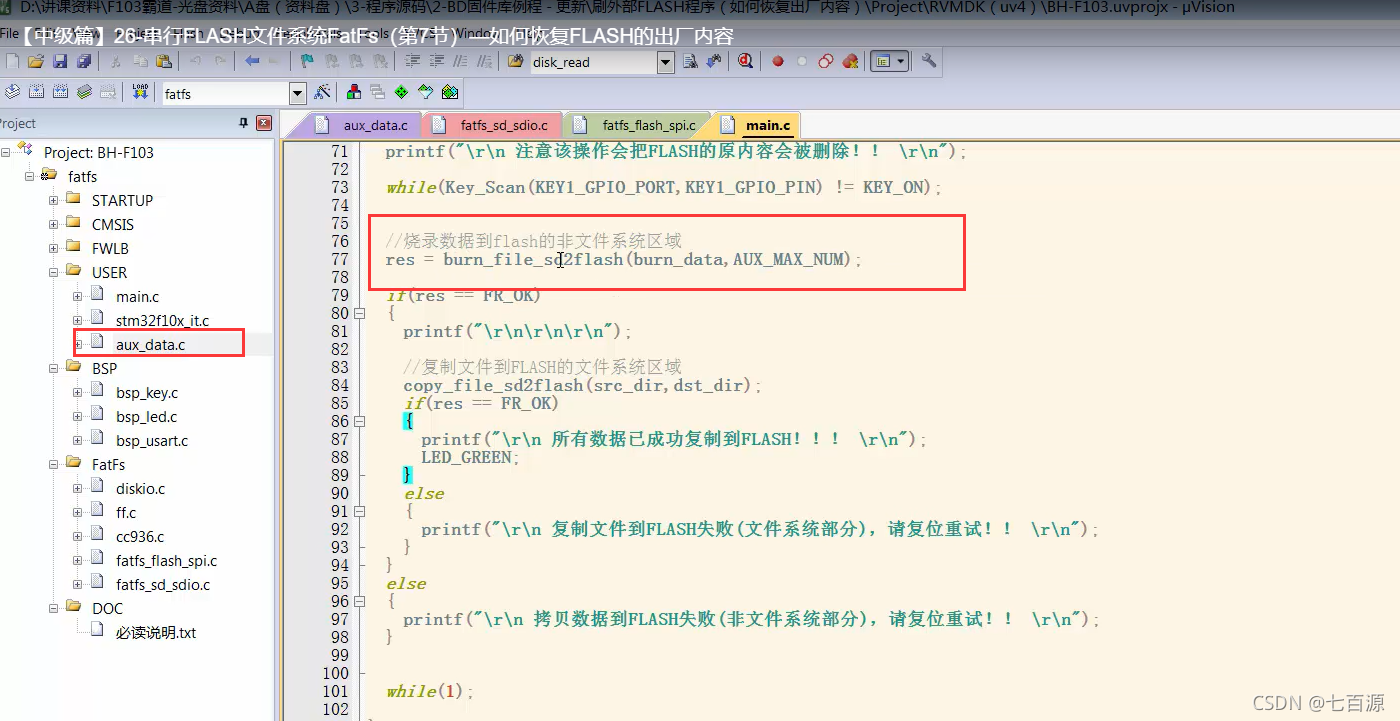
Task: Open Manage Multi-Project Workspace icon
Action: [377, 93]
